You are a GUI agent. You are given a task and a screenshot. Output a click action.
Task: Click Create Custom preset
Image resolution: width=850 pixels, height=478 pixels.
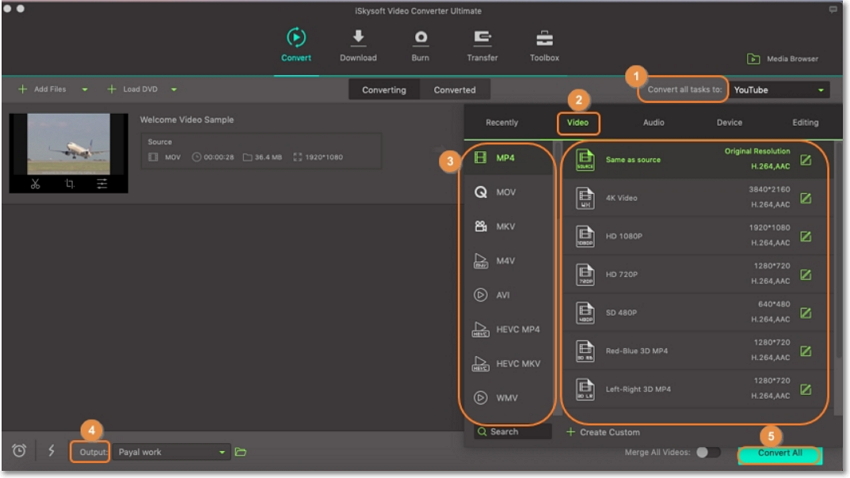(x=602, y=432)
